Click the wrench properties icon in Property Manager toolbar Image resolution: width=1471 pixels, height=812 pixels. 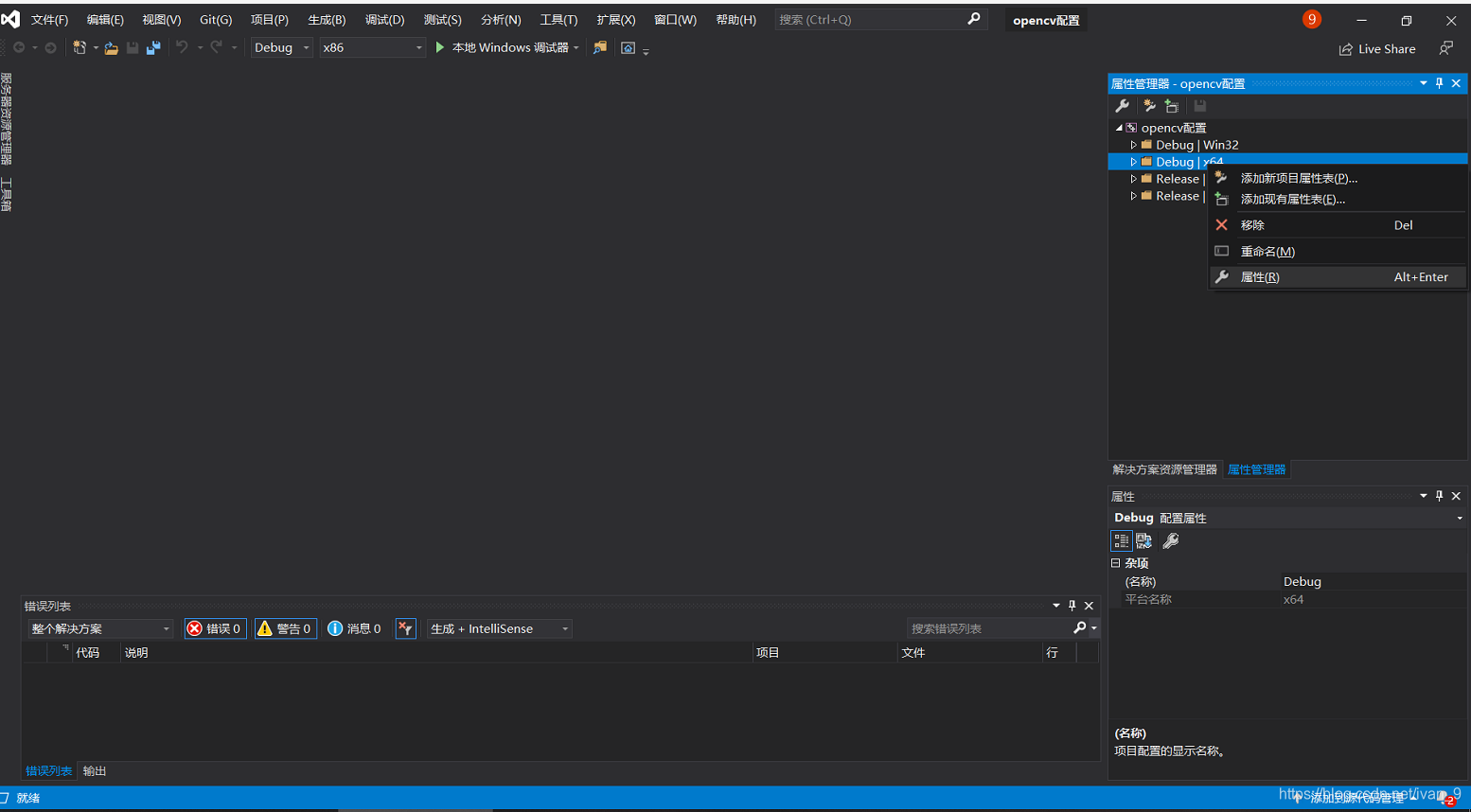coord(1123,106)
